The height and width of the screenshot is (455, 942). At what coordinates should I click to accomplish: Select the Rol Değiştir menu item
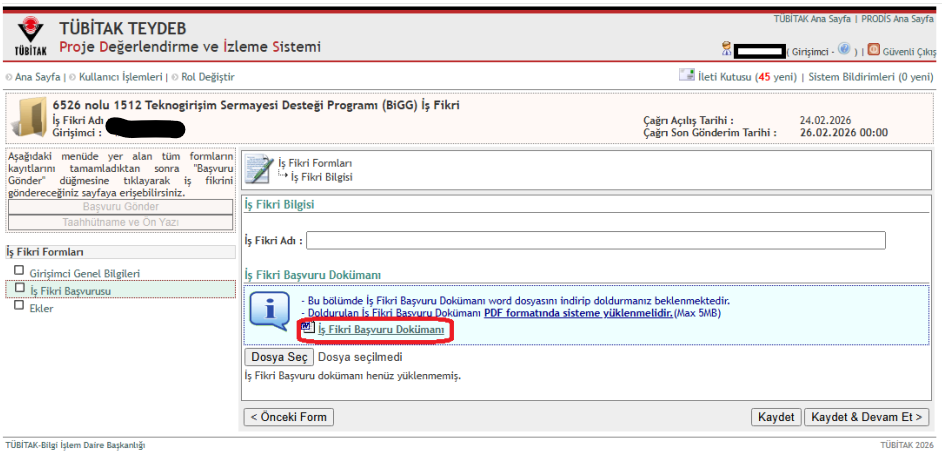point(207,76)
